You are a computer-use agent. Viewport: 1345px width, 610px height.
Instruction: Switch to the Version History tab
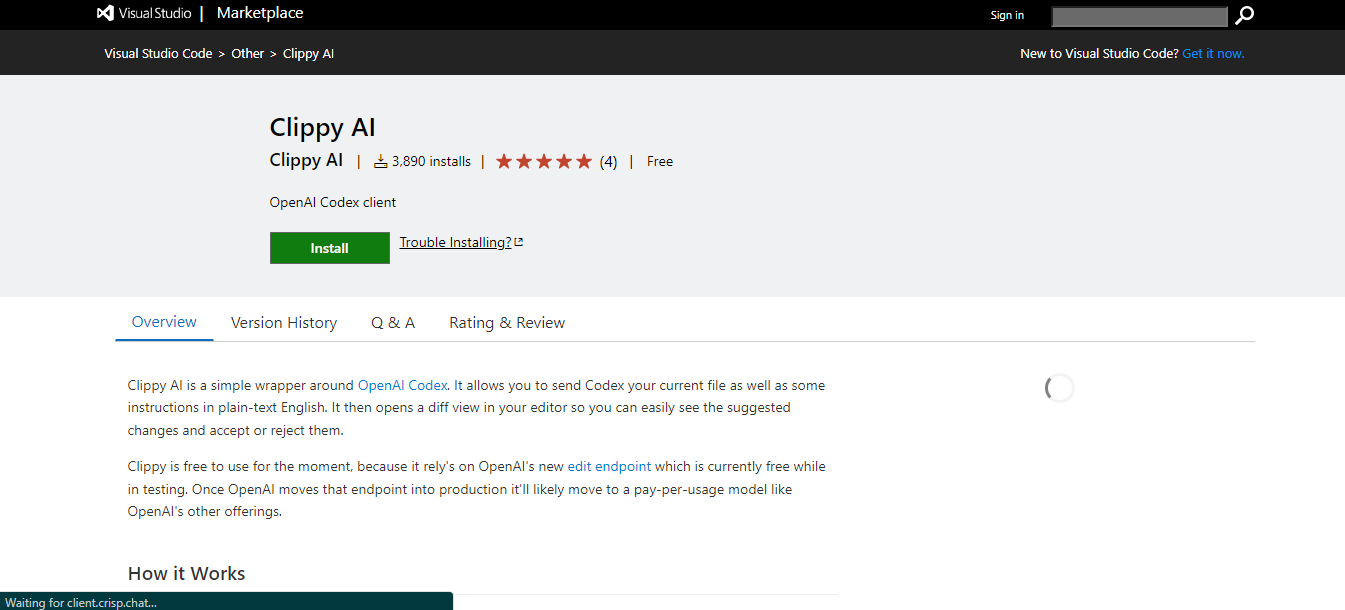click(283, 323)
